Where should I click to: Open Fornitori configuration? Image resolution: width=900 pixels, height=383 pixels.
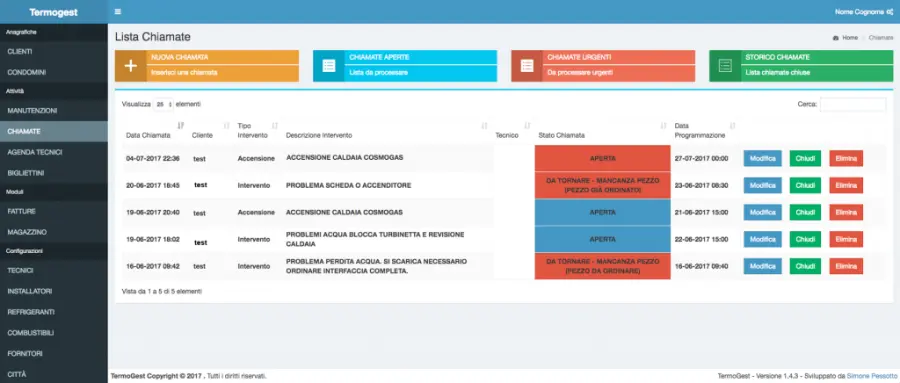pyautogui.click(x=54, y=354)
